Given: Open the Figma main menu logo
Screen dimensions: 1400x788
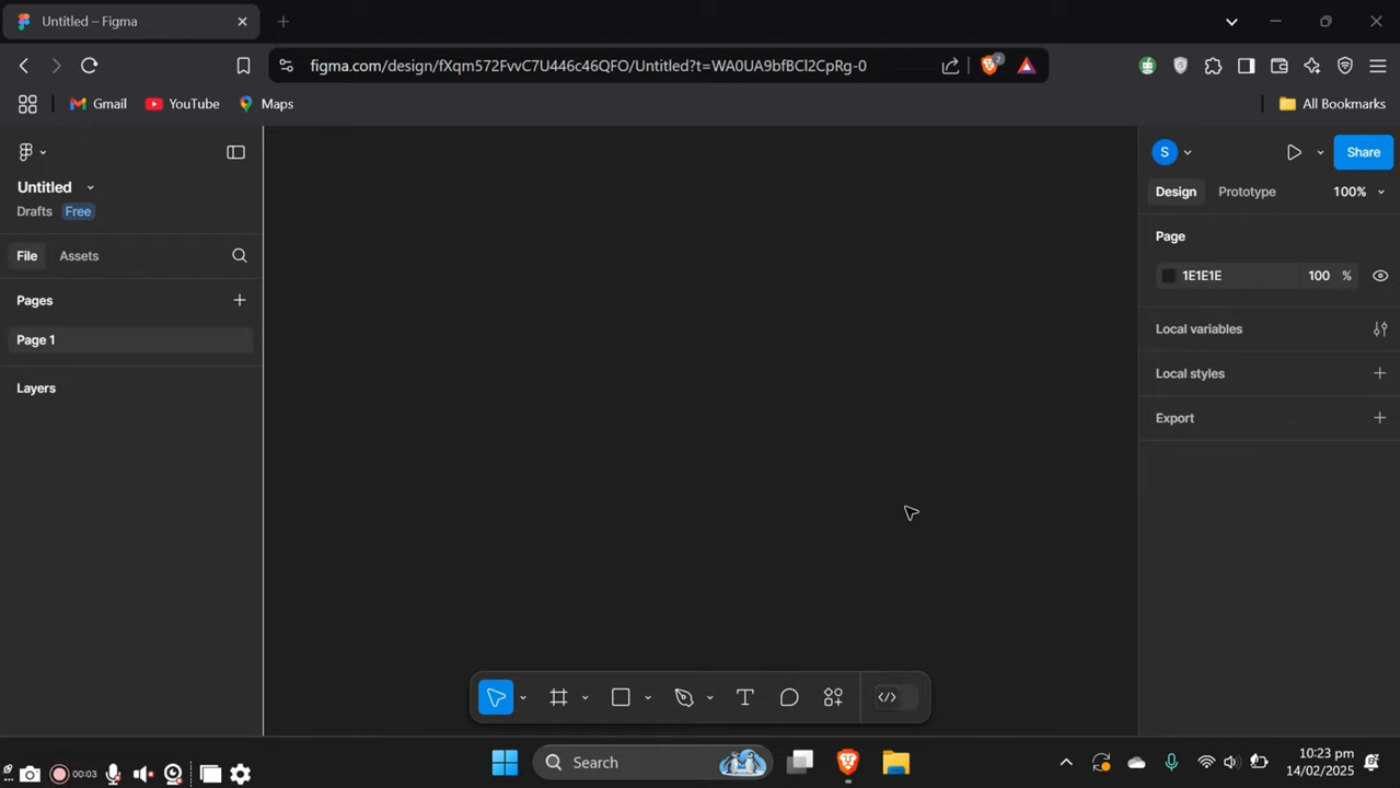Looking at the screenshot, I should coord(26,152).
